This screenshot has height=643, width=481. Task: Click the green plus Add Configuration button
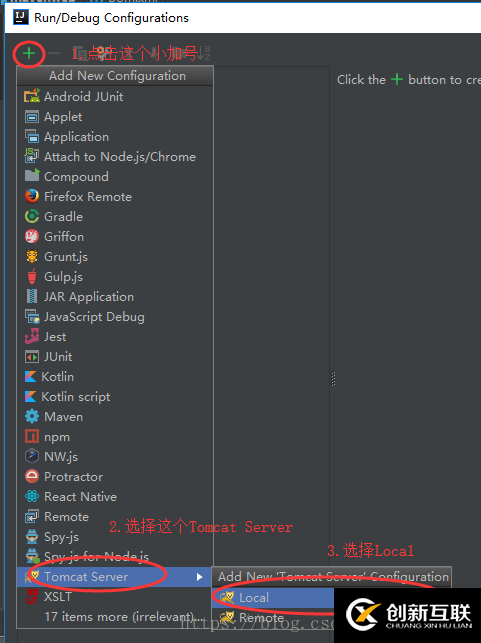(29, 53)
